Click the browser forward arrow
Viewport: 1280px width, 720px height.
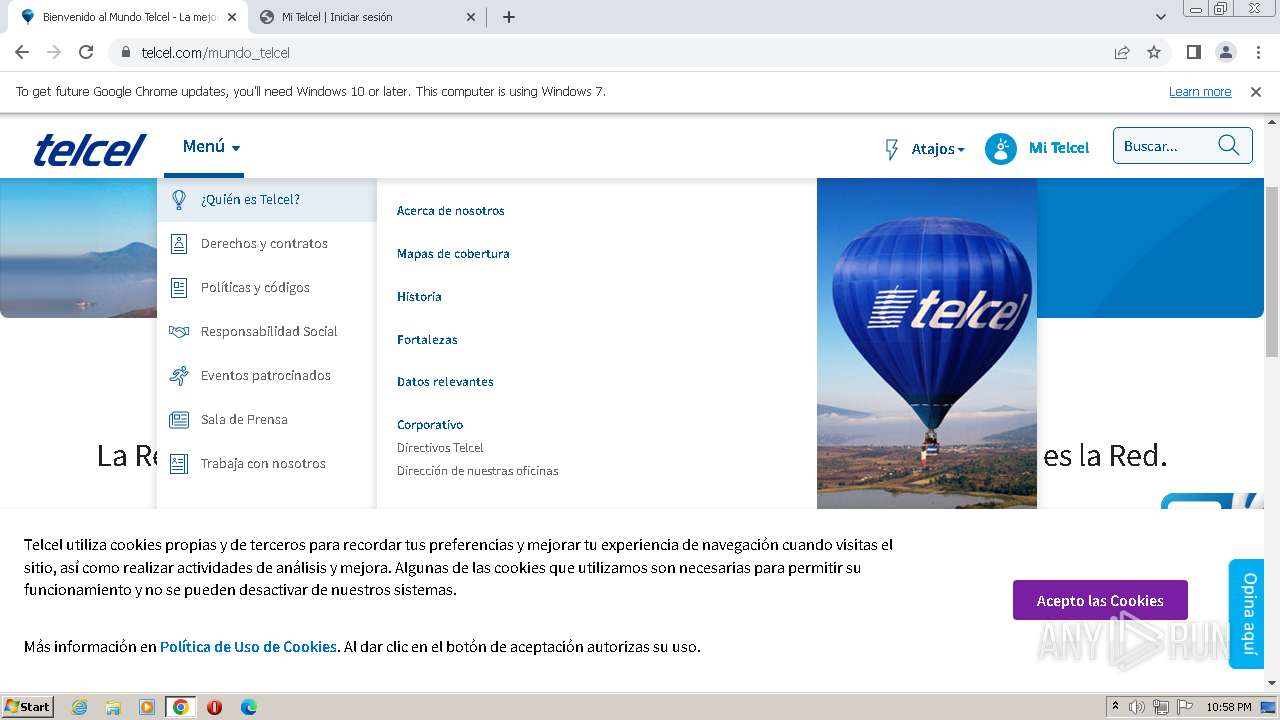pos(54,52)
